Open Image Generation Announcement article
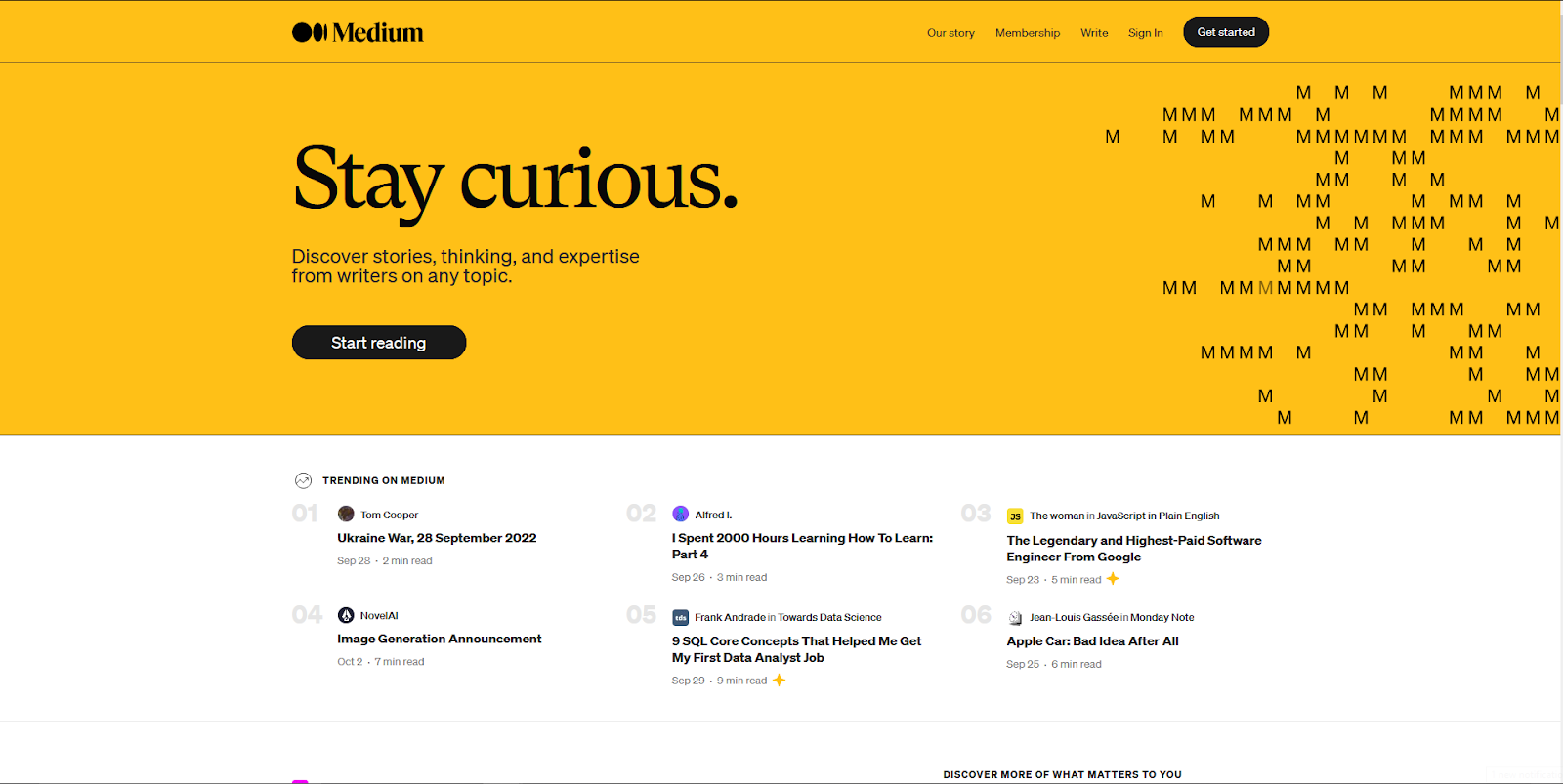 [440, 639]
